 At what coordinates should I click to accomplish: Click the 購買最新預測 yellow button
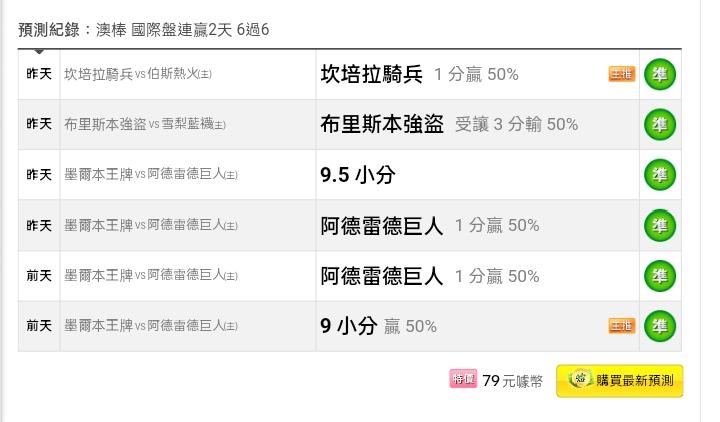(x=619, y=381)
